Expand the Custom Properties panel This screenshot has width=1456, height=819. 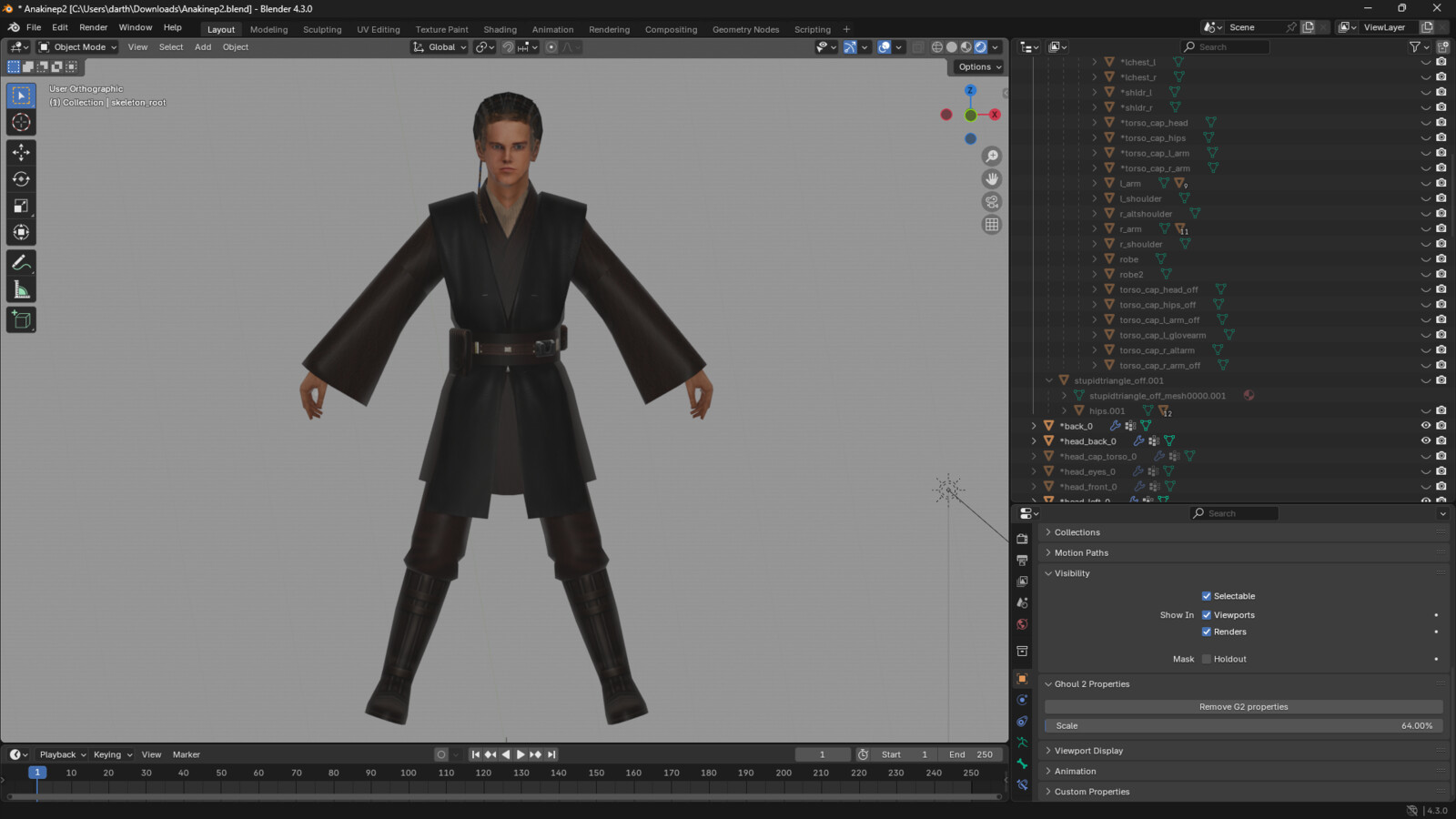(1092, 792)
